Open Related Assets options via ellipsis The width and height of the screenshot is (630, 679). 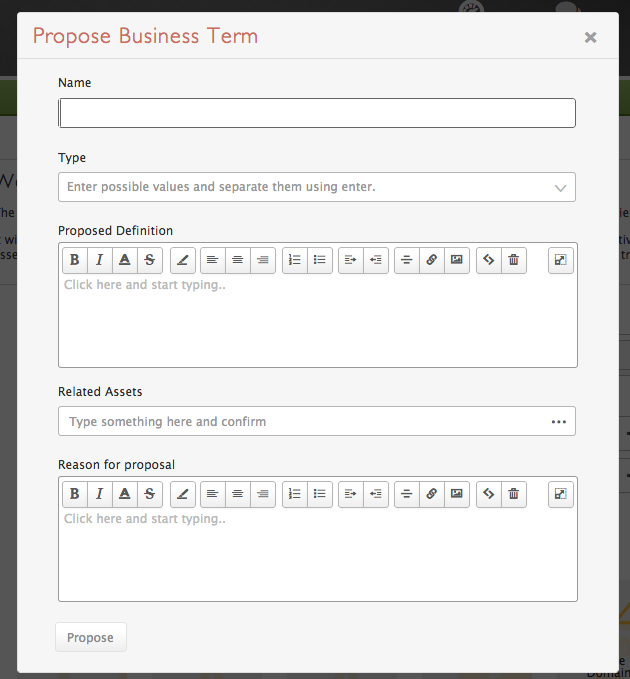pyautogui.click(x=559, y=422)
